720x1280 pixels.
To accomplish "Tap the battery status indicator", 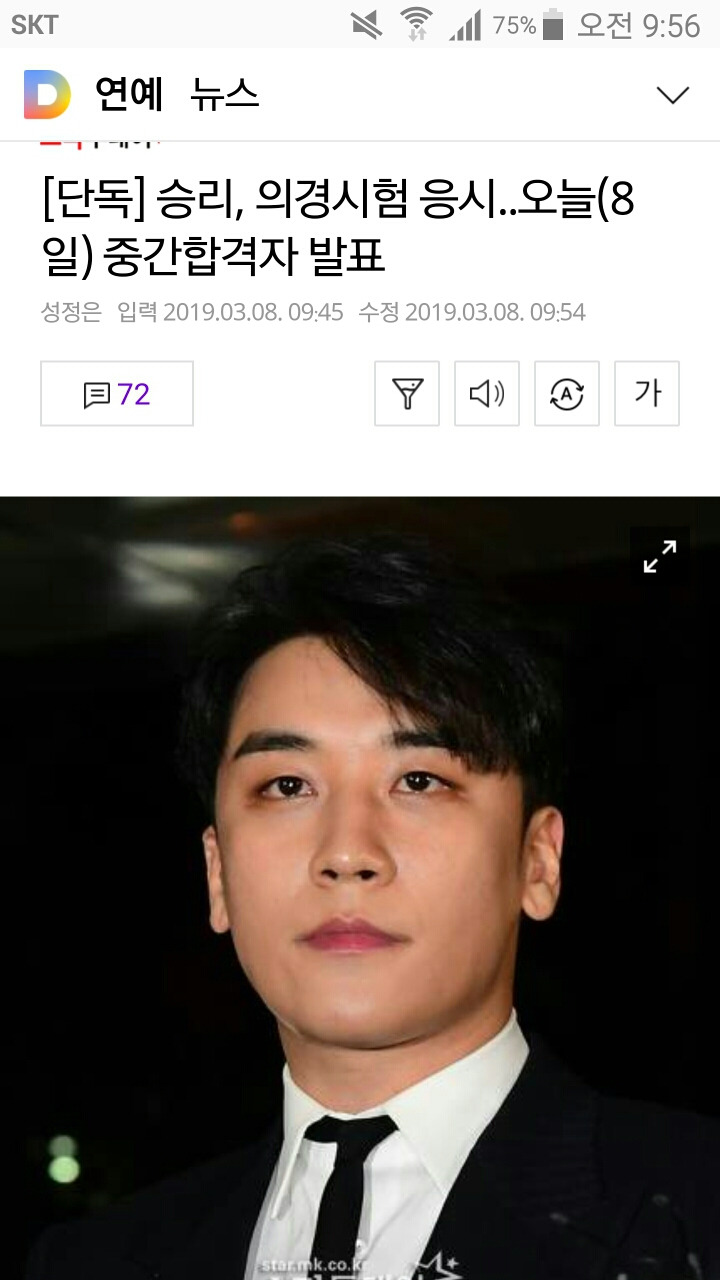I will click(553, 24).
